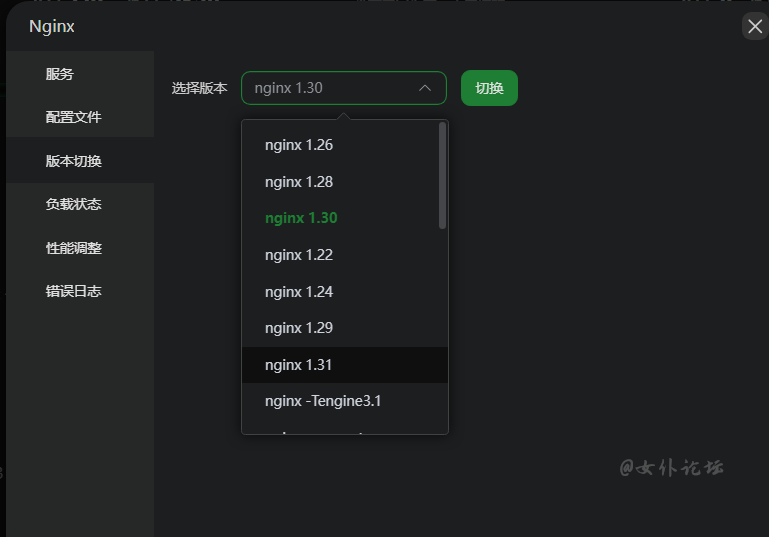
Task: Click the 选择版本 combo box showing nginx 1.30
Action: click(x=344, y=88)
